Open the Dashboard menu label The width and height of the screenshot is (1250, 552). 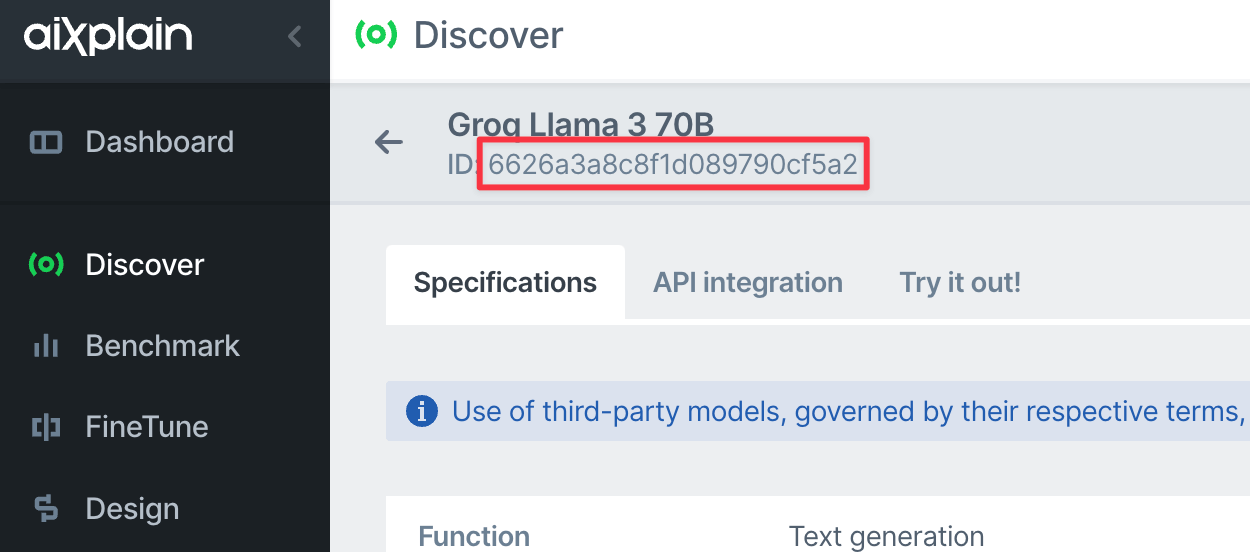160,142
